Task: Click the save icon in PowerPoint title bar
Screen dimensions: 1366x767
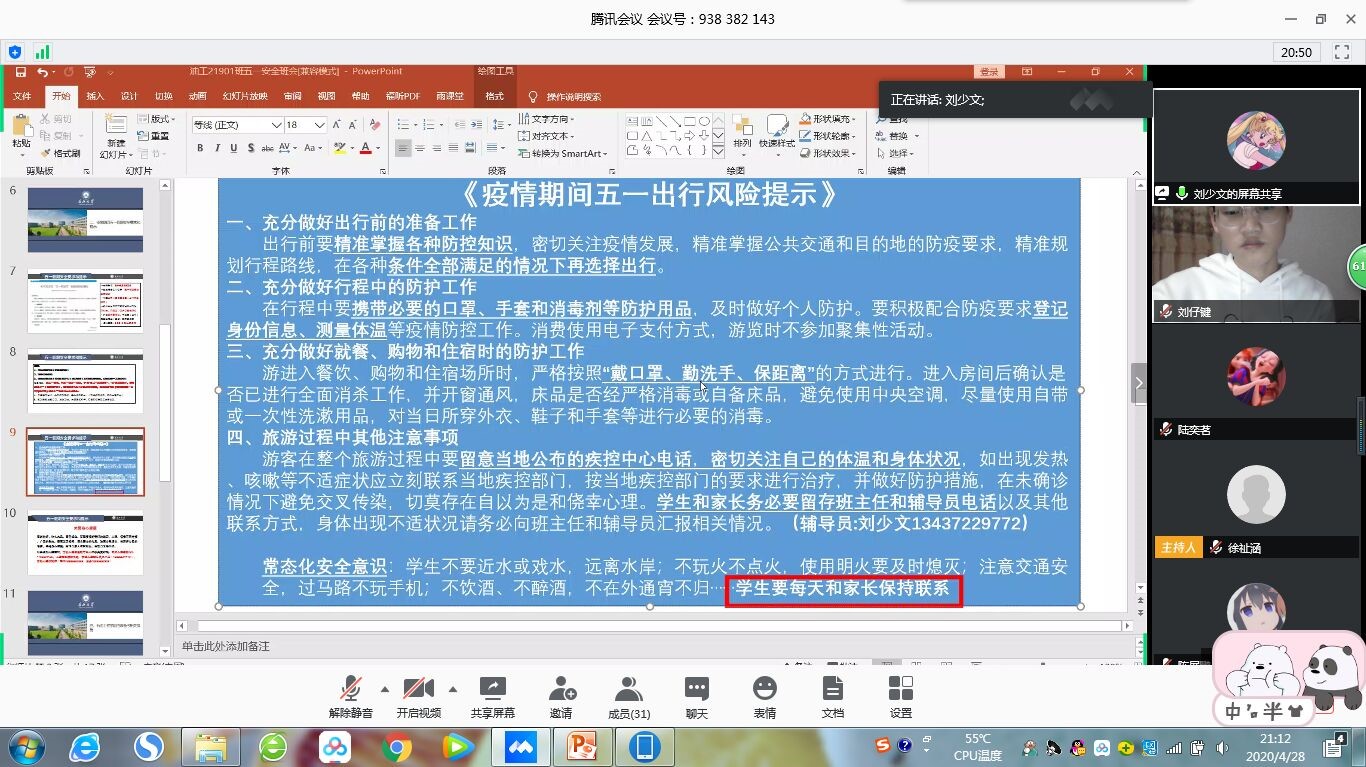Action: (x=20, y=72)
